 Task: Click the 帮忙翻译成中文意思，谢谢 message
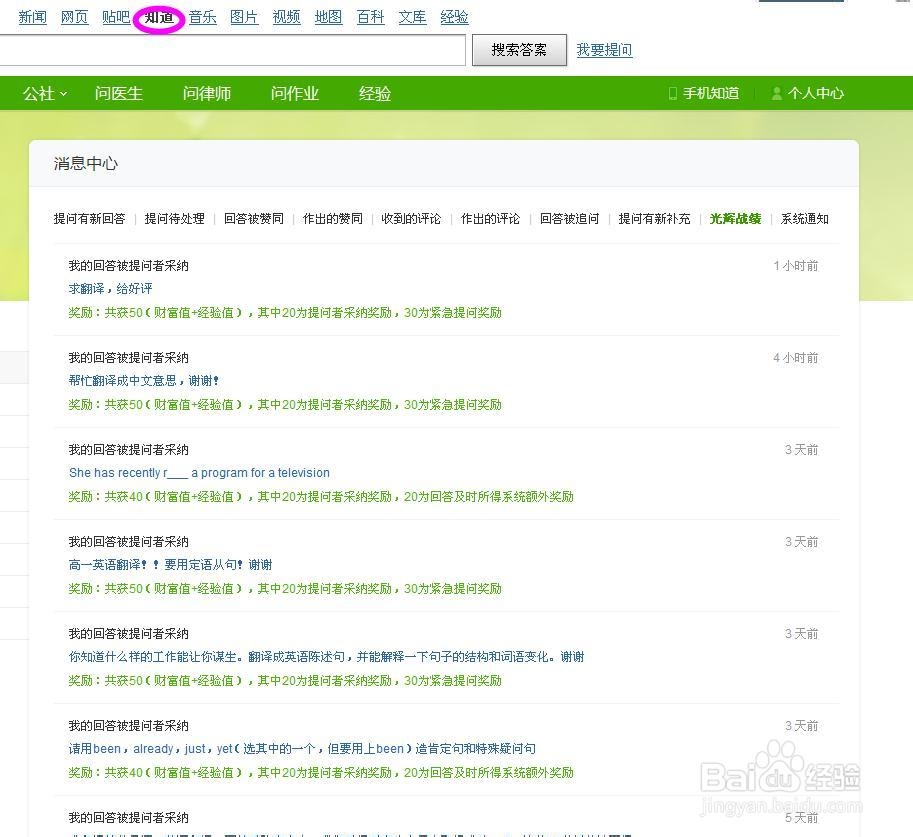pyautogui.click(x=144, y=380)
